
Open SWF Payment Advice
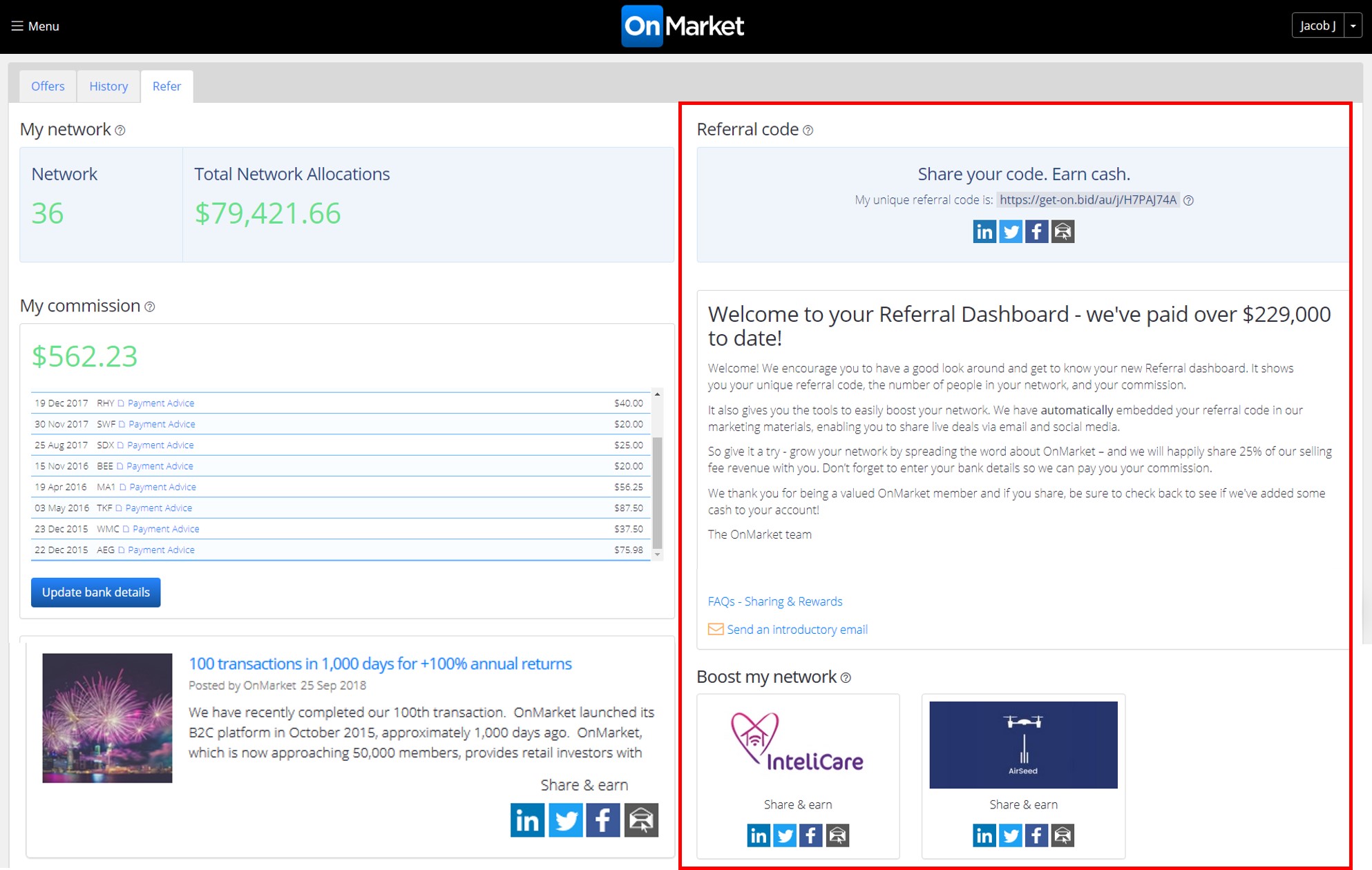[x=162, y=424]
